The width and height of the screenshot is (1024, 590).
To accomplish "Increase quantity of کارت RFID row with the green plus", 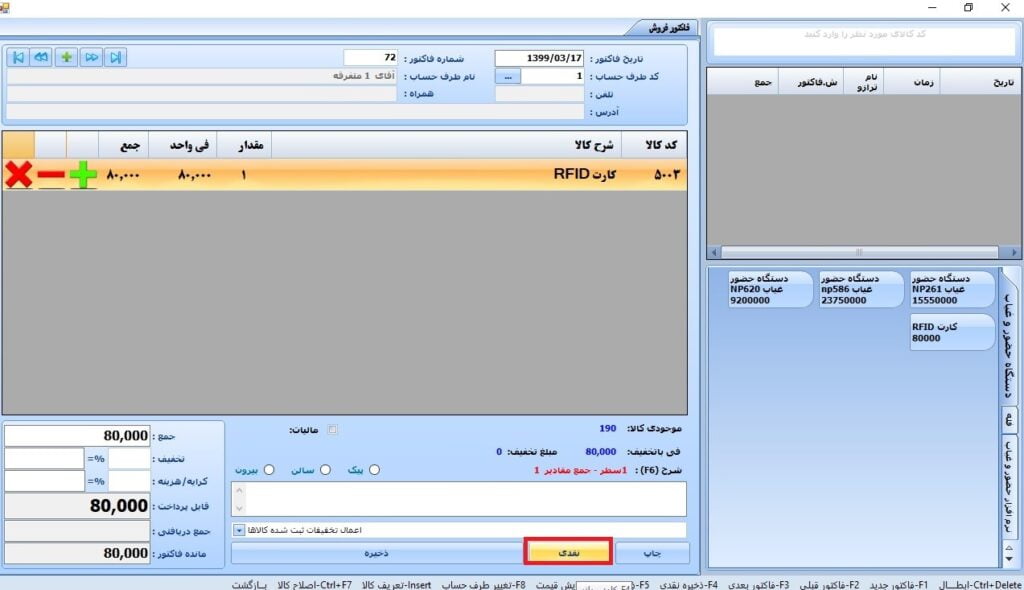I will (x=83, y=174).
